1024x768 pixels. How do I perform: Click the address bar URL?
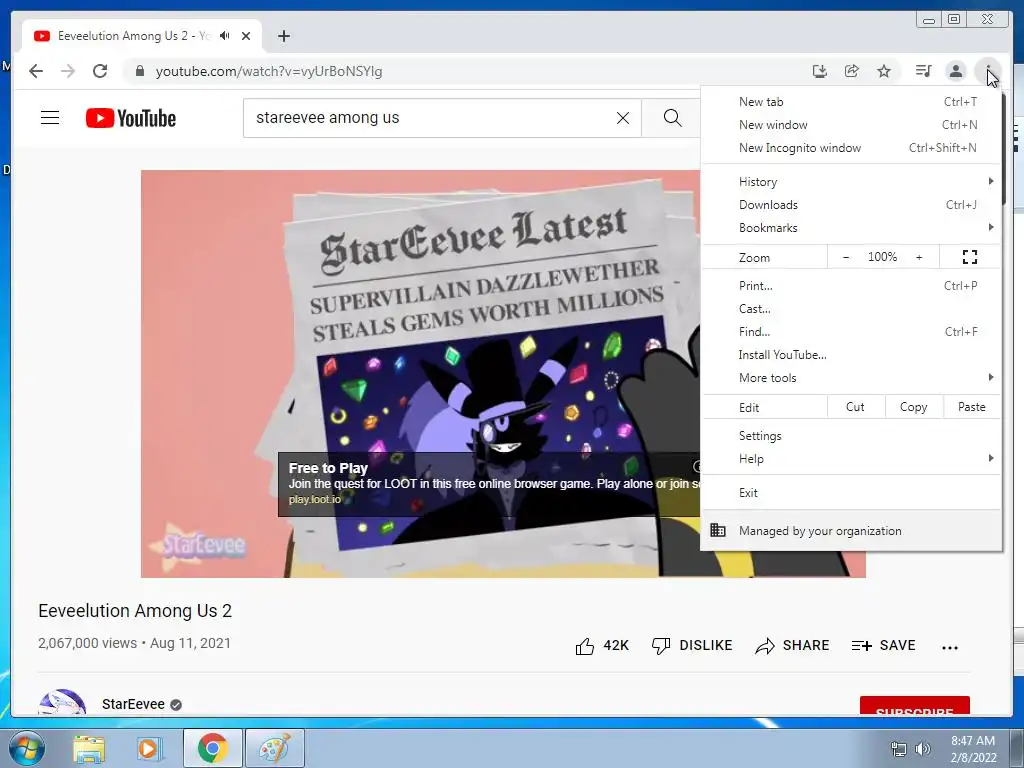pyautogui.click(x=269, y=71)
